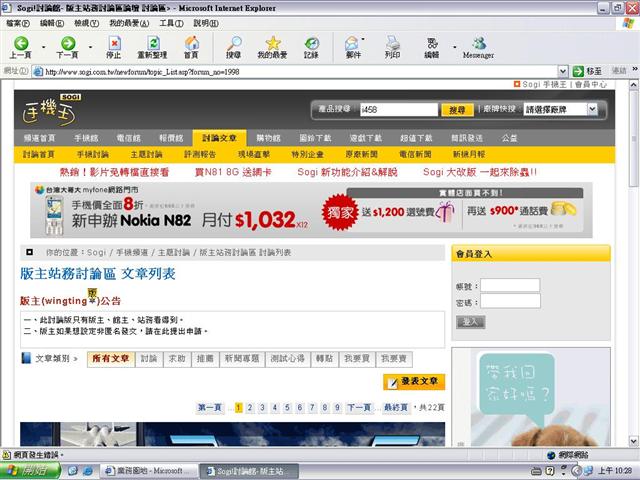Open the Search (搜尋) toolbar icon
The width and height of the screenshot is (640, 480).
click(233, 43)
